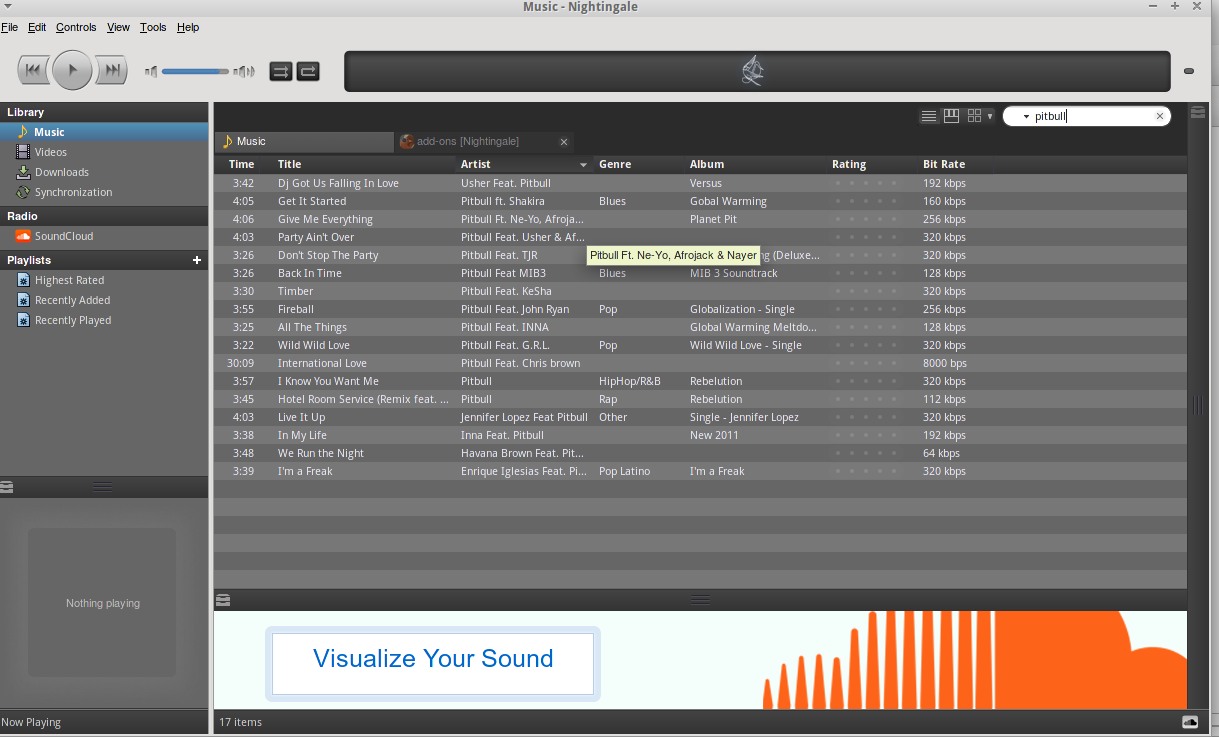Sort by the Genre column
Screen dimensions: 1219x737
(639, 164)
